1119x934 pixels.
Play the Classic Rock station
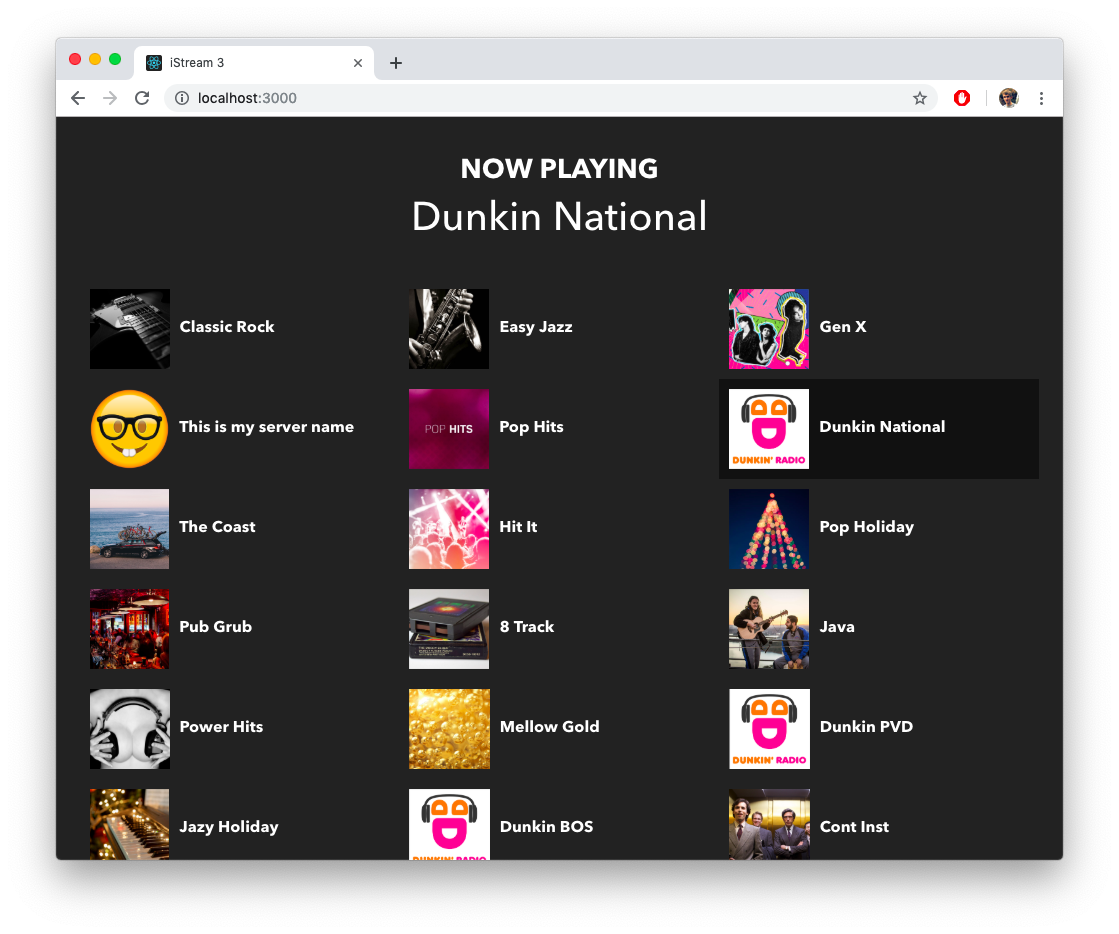point(227,327)
